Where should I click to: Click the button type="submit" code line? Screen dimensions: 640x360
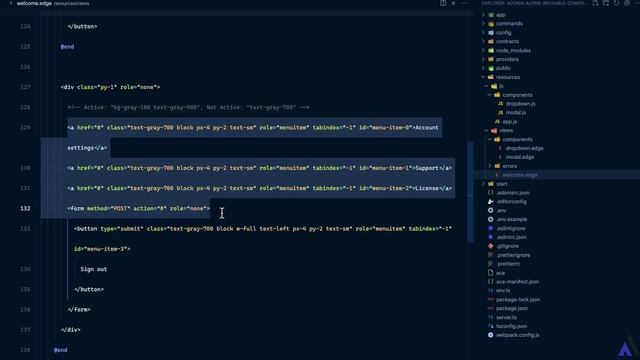pyautogui.click(x=263, y=229)
